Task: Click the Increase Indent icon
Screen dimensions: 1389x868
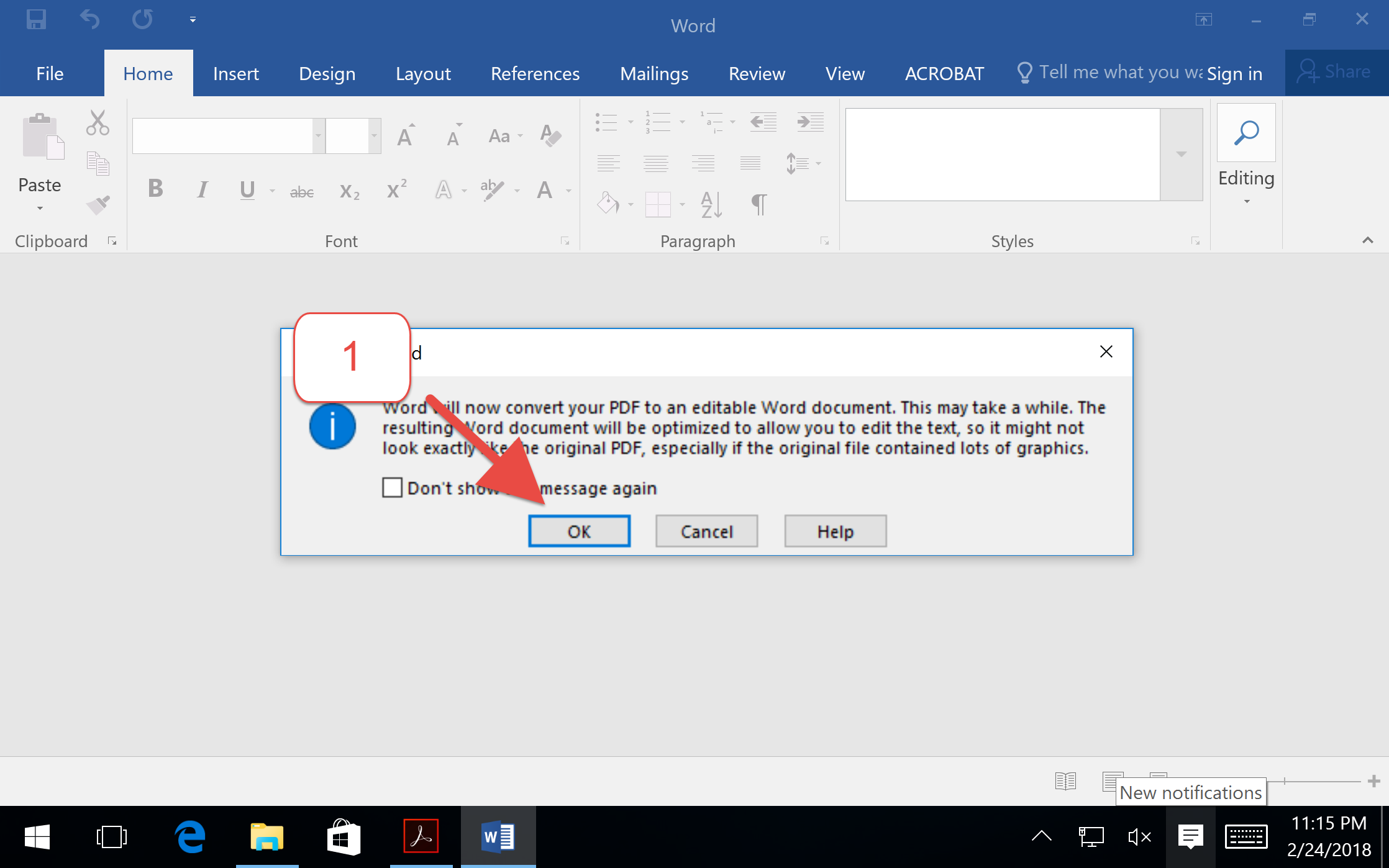Action: coord(811,122)
